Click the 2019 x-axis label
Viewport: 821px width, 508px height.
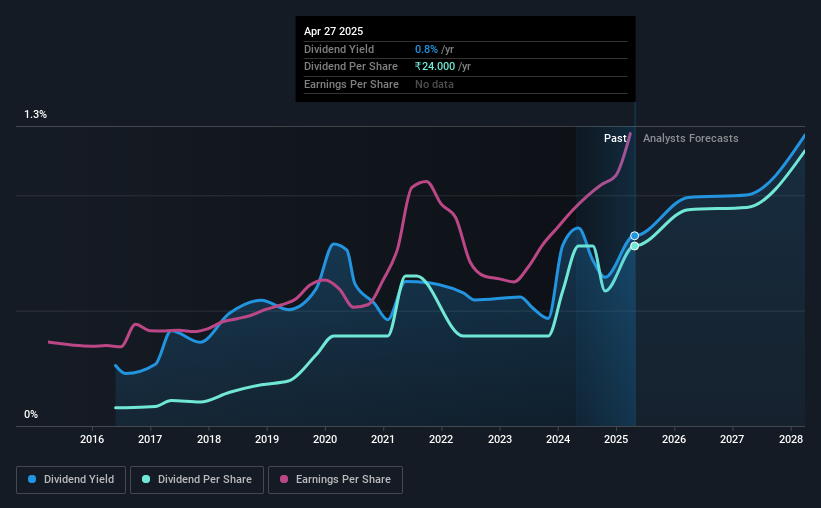[x=267, y=439]
